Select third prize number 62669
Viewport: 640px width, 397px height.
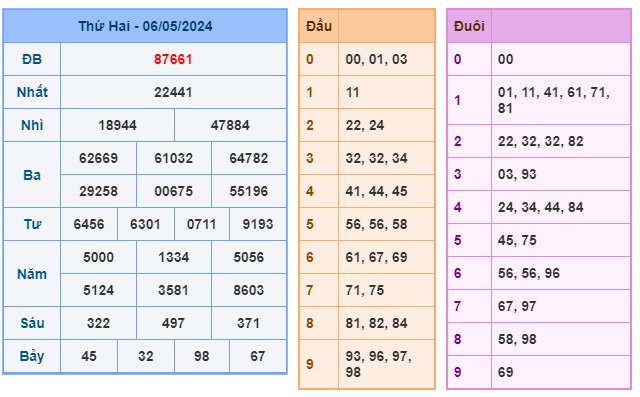pyautogui.click(x=98, y=158)
